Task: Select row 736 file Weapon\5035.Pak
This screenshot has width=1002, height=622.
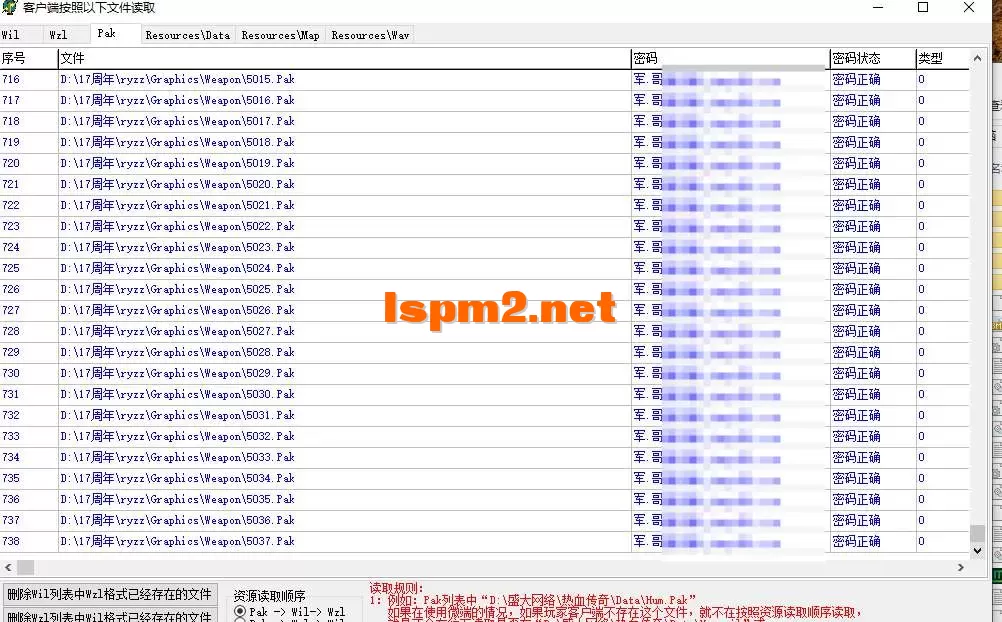Action: tap(344, 499)
